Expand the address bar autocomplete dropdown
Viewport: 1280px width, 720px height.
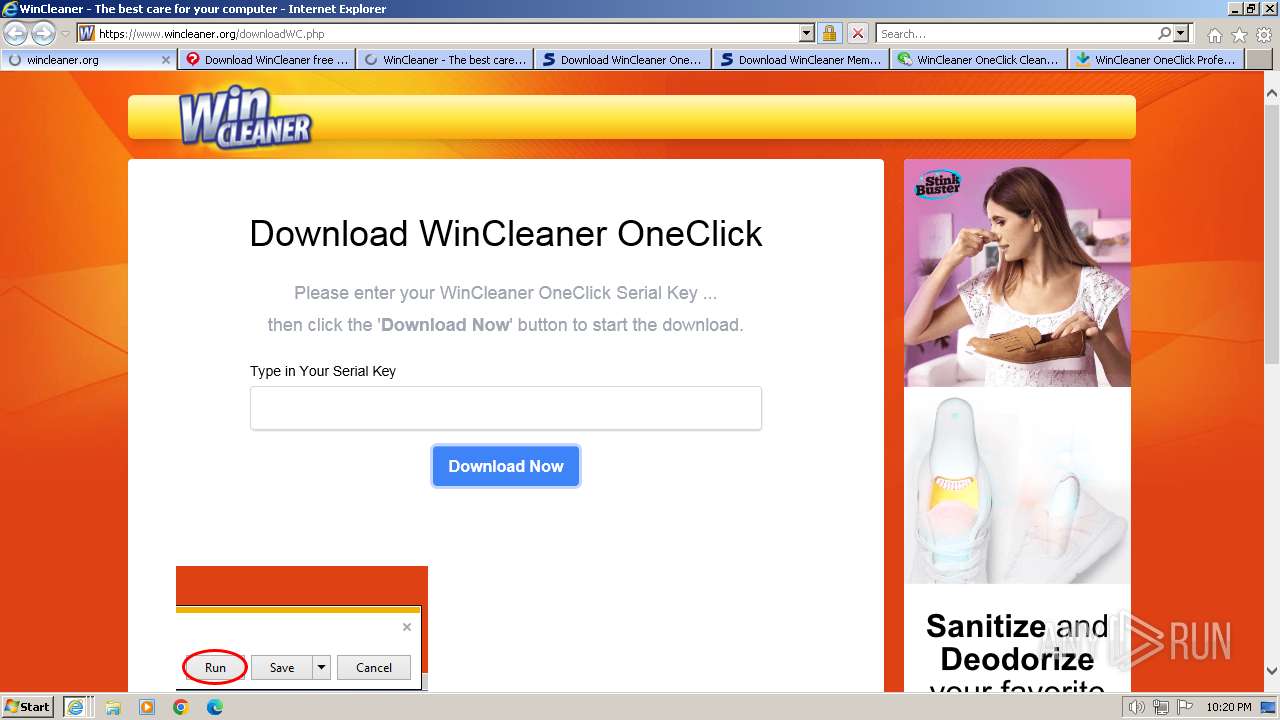tap(807, 33)
